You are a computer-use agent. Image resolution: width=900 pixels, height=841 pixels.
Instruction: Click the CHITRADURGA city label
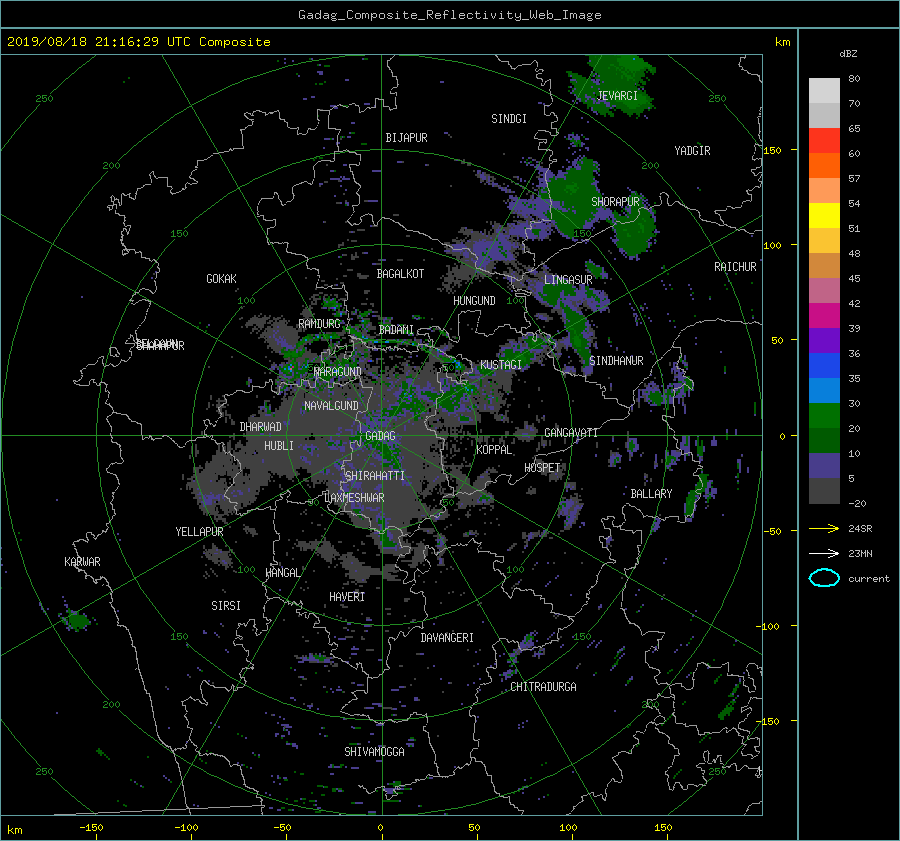coord(543,687)
